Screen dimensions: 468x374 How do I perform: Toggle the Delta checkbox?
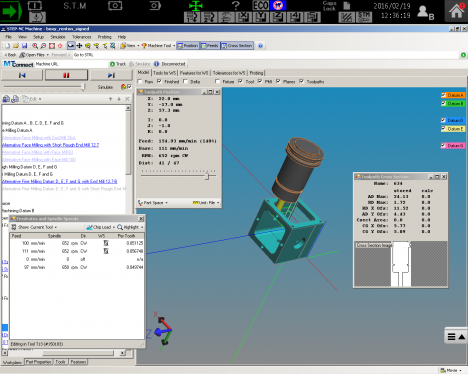[x=185, y=81]
